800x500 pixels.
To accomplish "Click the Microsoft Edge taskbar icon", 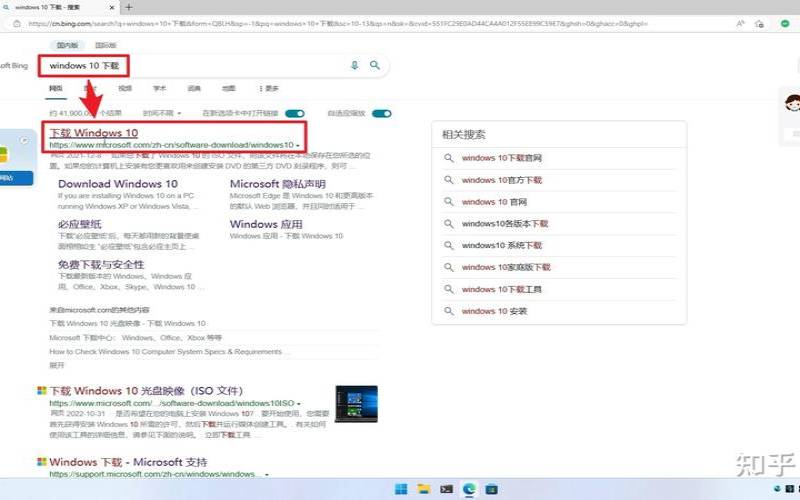I will [469, 489].
